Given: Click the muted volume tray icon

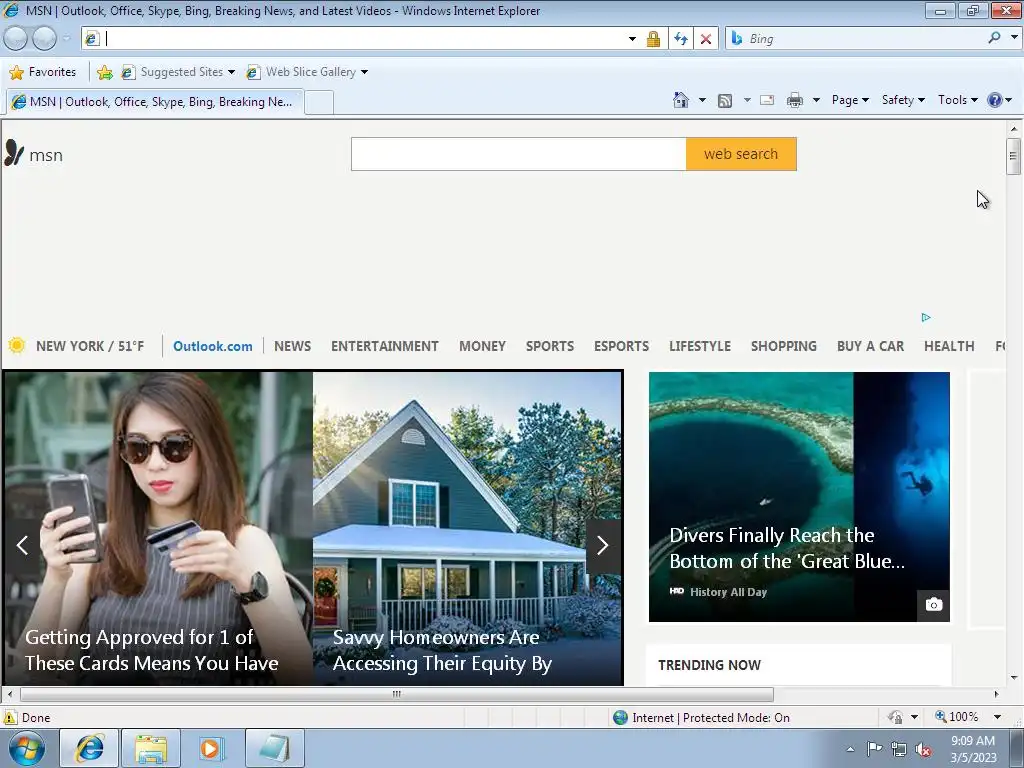Looking at the screenshot, I should pyautogui.click(x=923, y=749).
